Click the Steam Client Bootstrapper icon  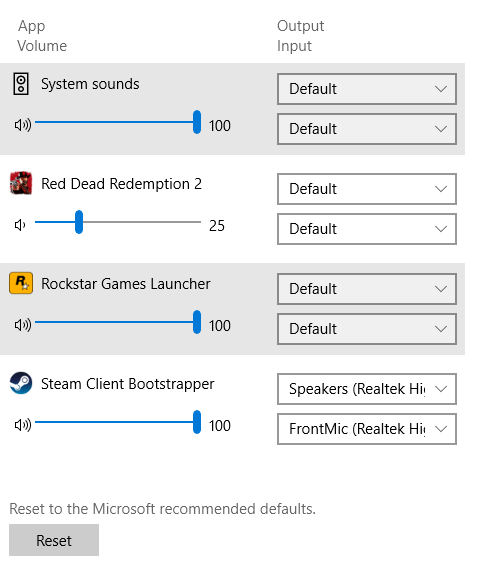(21, 383)
